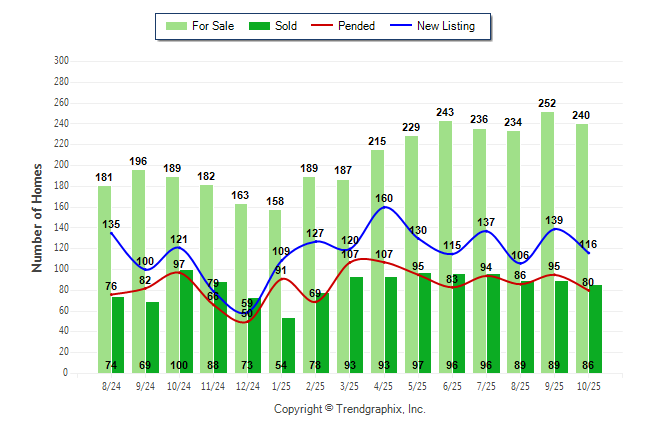This screenshot has width=646, height=434.
Task: Toggle the Sold series legend label
Action: pos(287,26)
